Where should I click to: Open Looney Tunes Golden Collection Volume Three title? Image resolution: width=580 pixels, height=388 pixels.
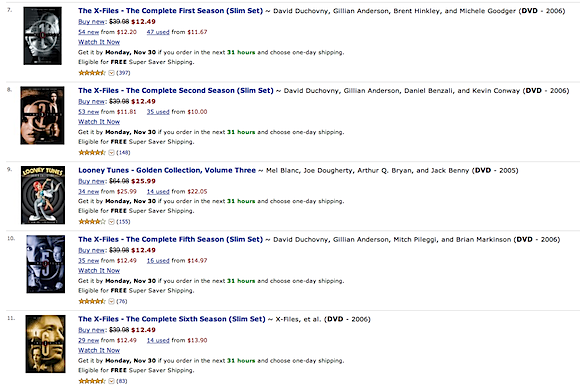(167, 170)
